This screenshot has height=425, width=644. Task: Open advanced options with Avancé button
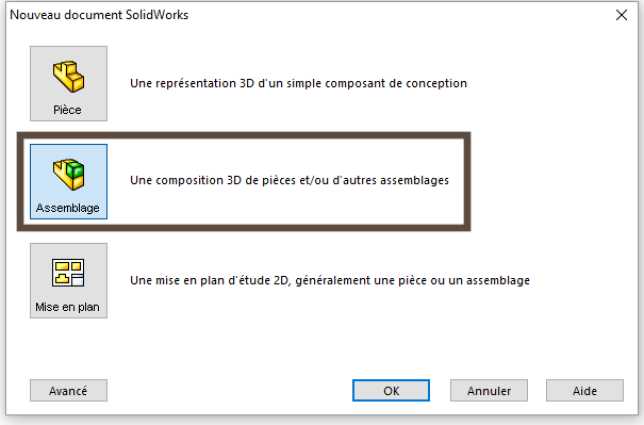[x=68, y=391]
